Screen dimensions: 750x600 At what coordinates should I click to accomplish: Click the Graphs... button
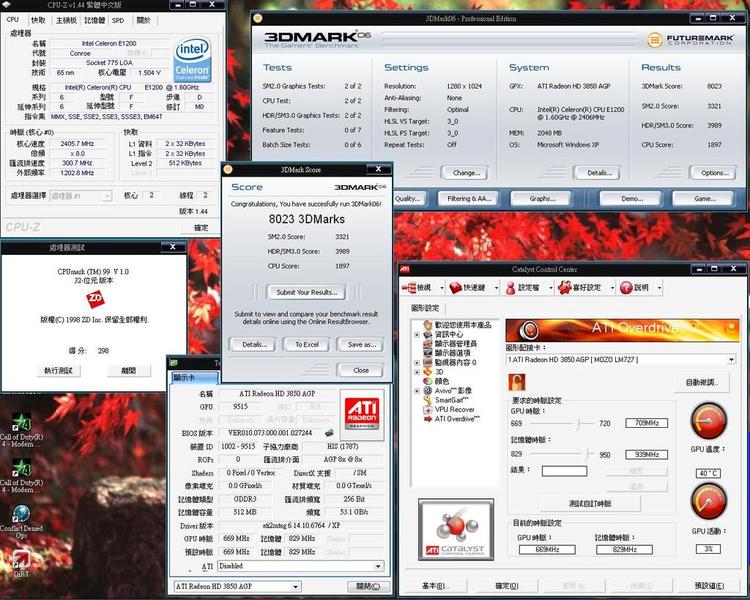[542, 198]
